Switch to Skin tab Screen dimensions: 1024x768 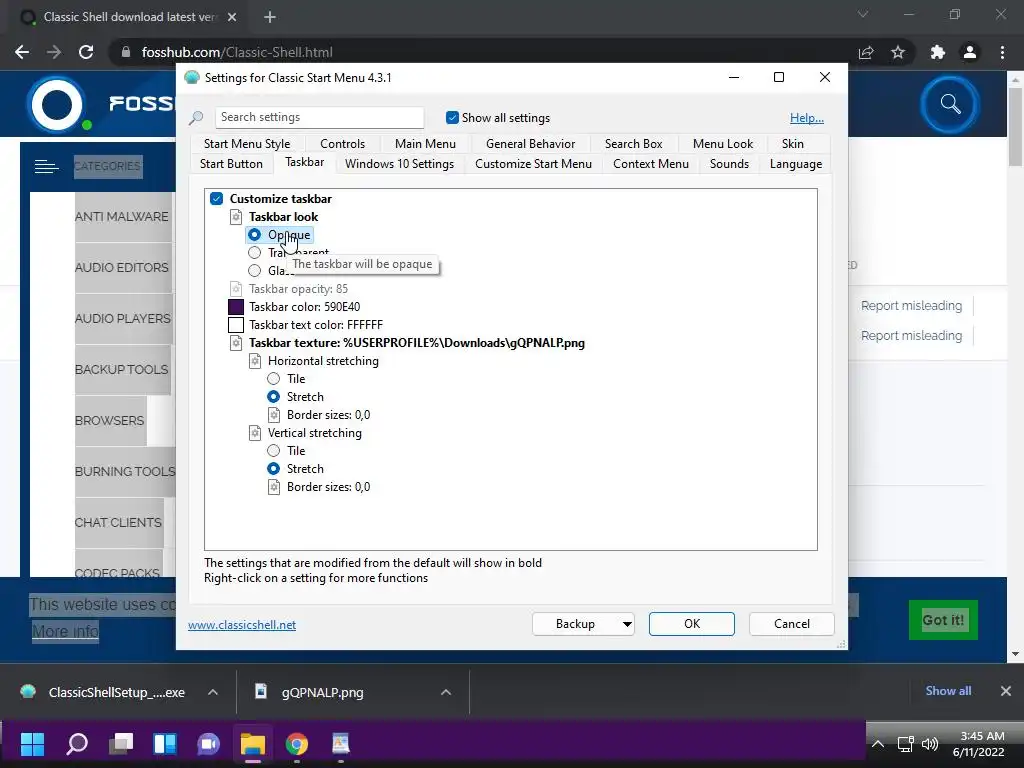click(x=792, y=144)
